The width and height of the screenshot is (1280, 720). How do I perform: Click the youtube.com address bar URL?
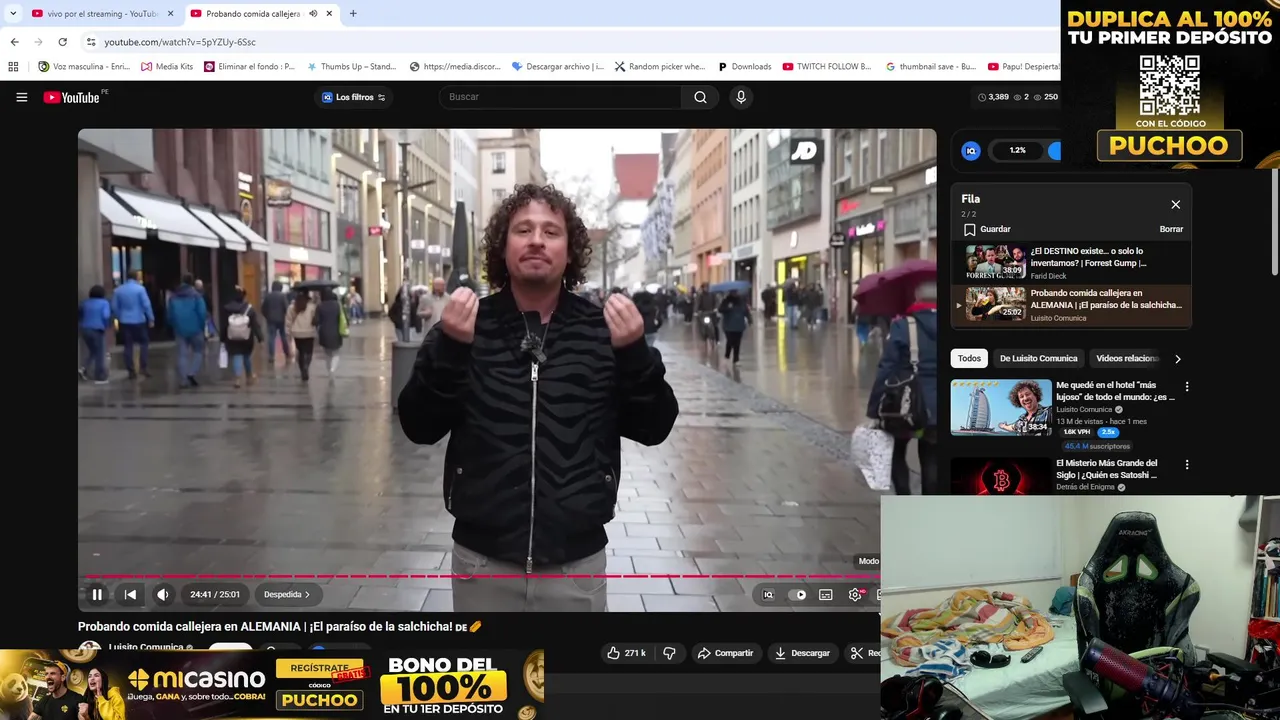[x=180, y=42]
